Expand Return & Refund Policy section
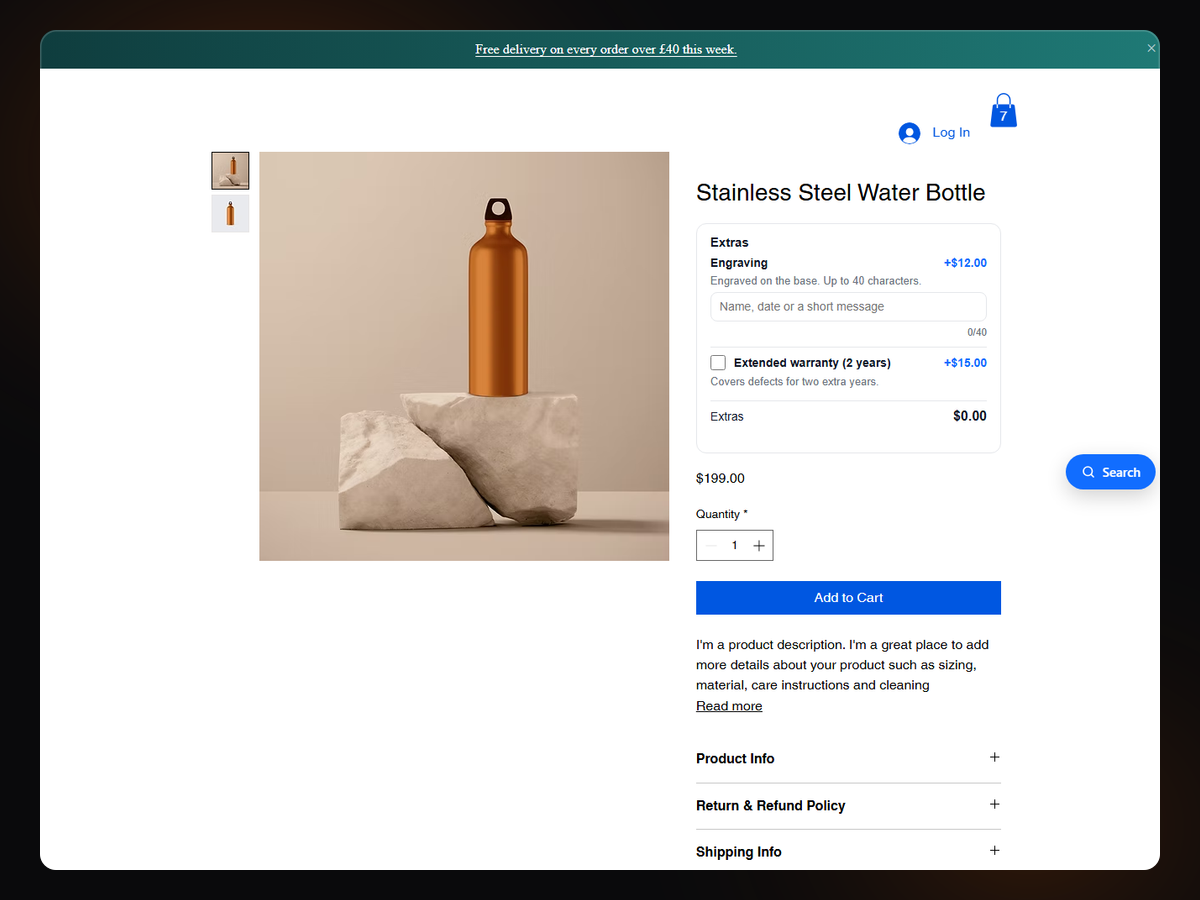The image size is (1200, 900). pyautogui.click(x=848, y=805)
